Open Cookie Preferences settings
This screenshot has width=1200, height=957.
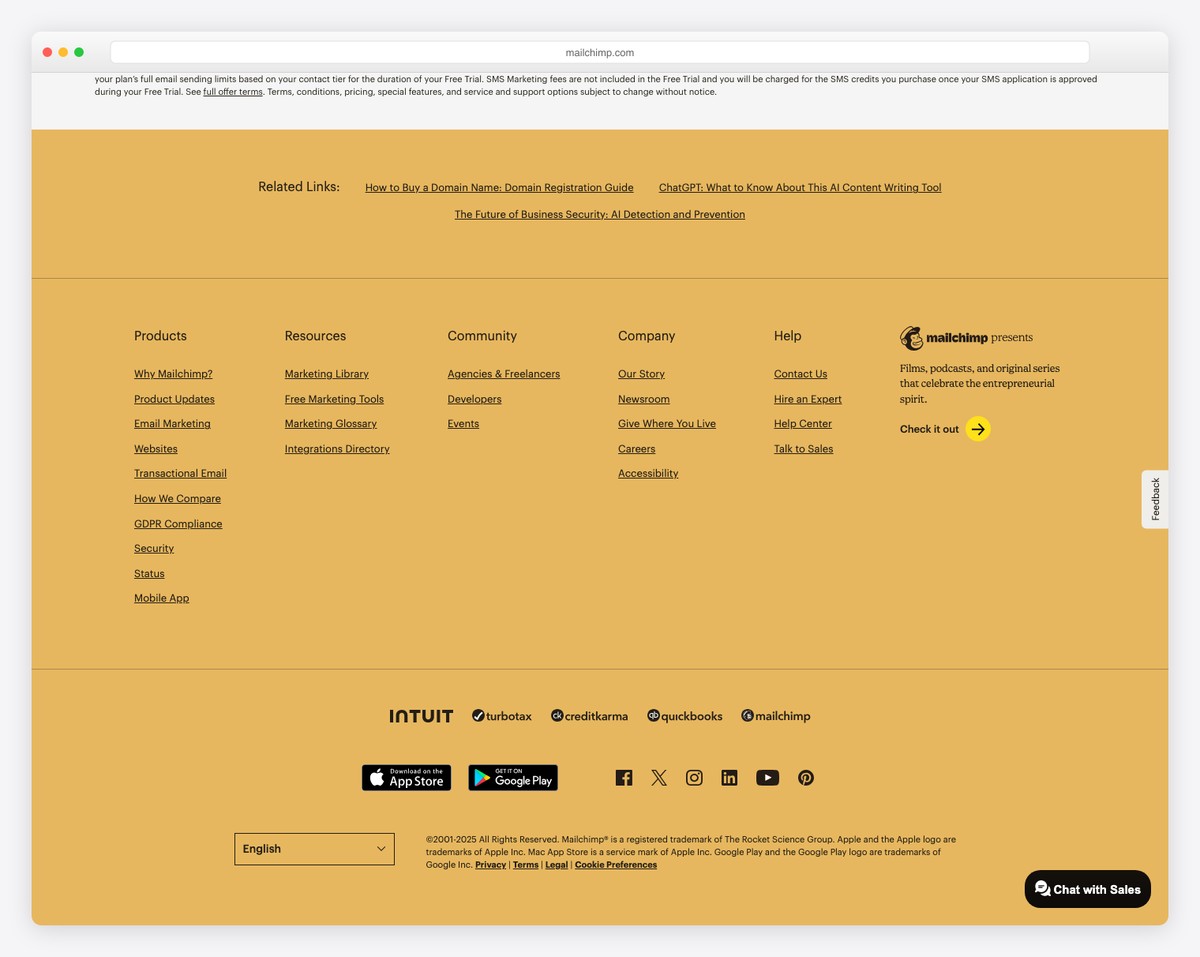[x=615, y=864]
